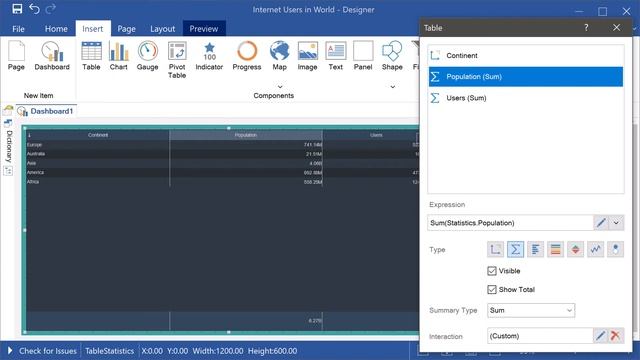Redo the last undone action
Screen dimensions: 640x360
51,9
